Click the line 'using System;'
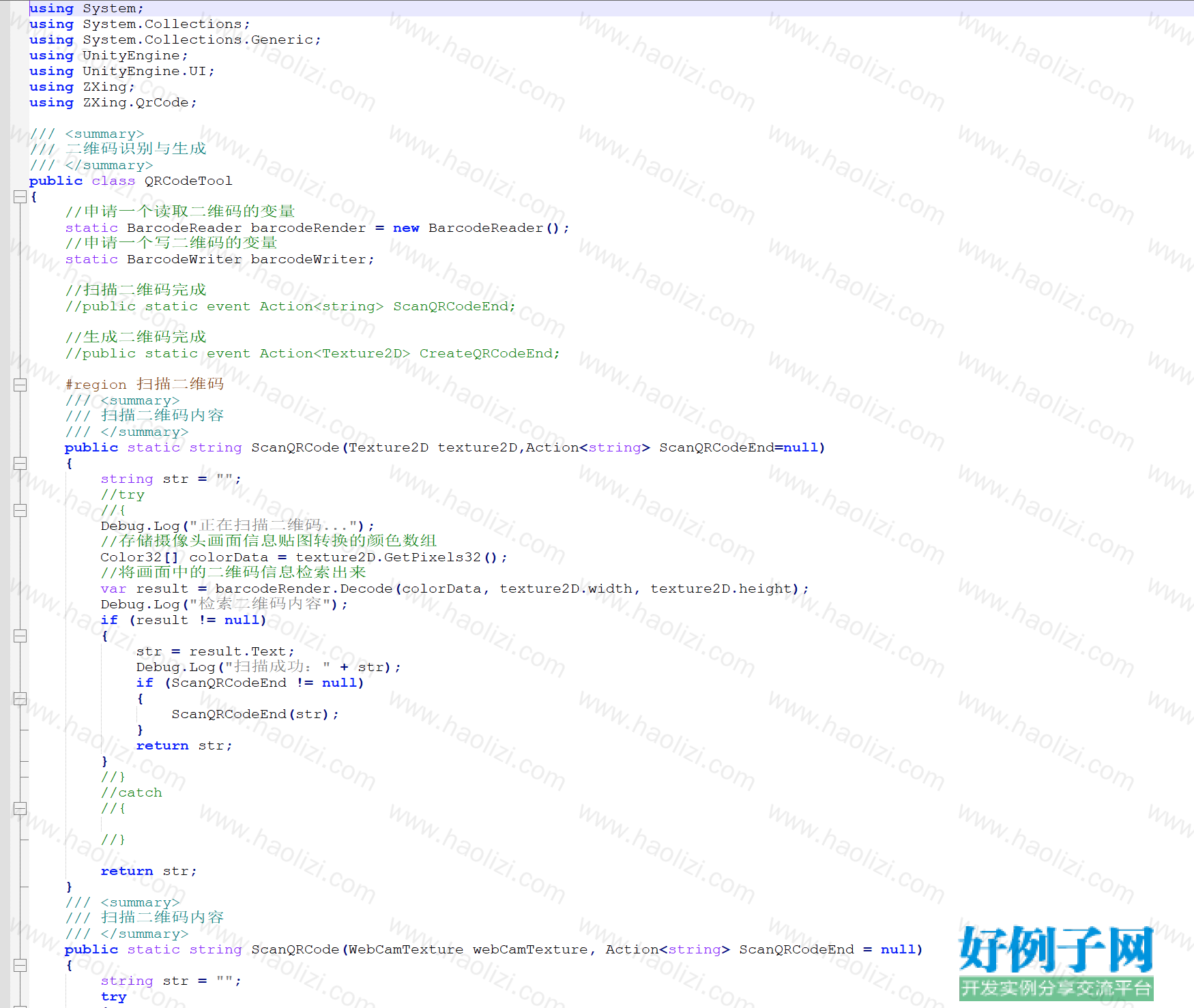 point(87,8)
